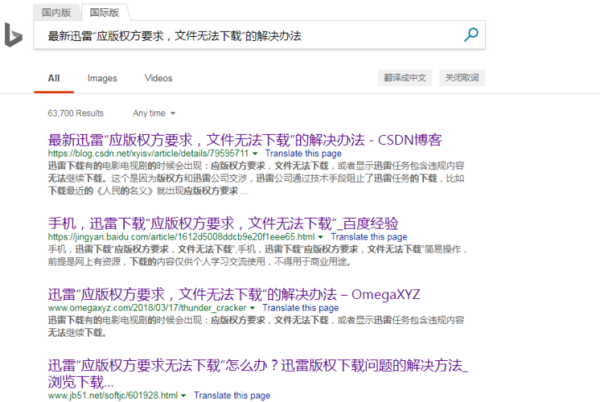Open the Any time filter dropdown
Viewport: 600px width, 402px height.
click(154, 113)
